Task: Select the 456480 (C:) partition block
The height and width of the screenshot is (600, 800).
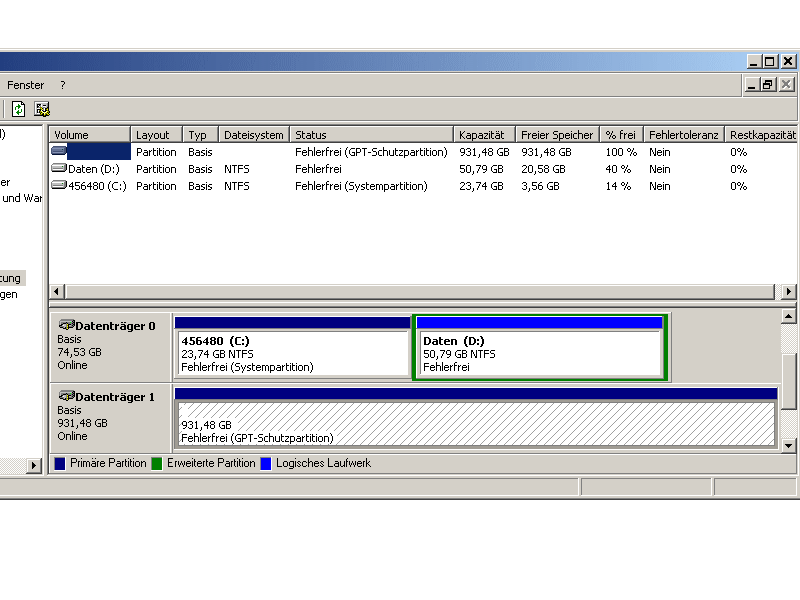Action: point(292,347)
